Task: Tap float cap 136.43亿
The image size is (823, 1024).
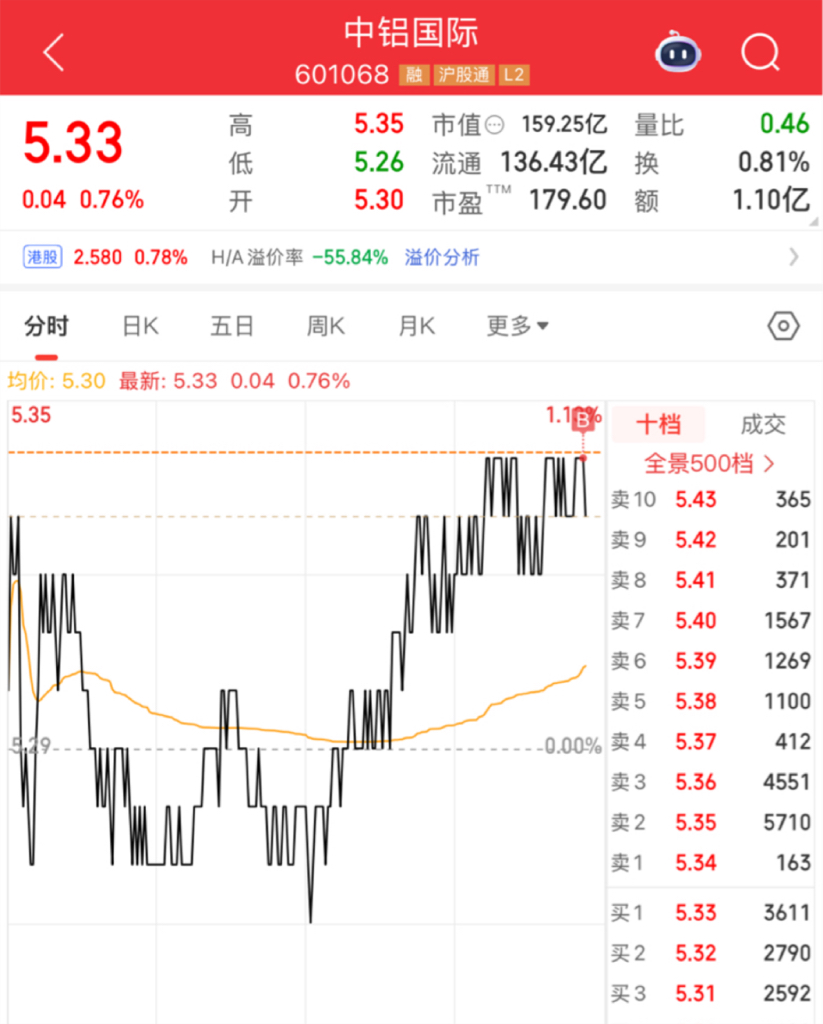Action: coord(554,162)
